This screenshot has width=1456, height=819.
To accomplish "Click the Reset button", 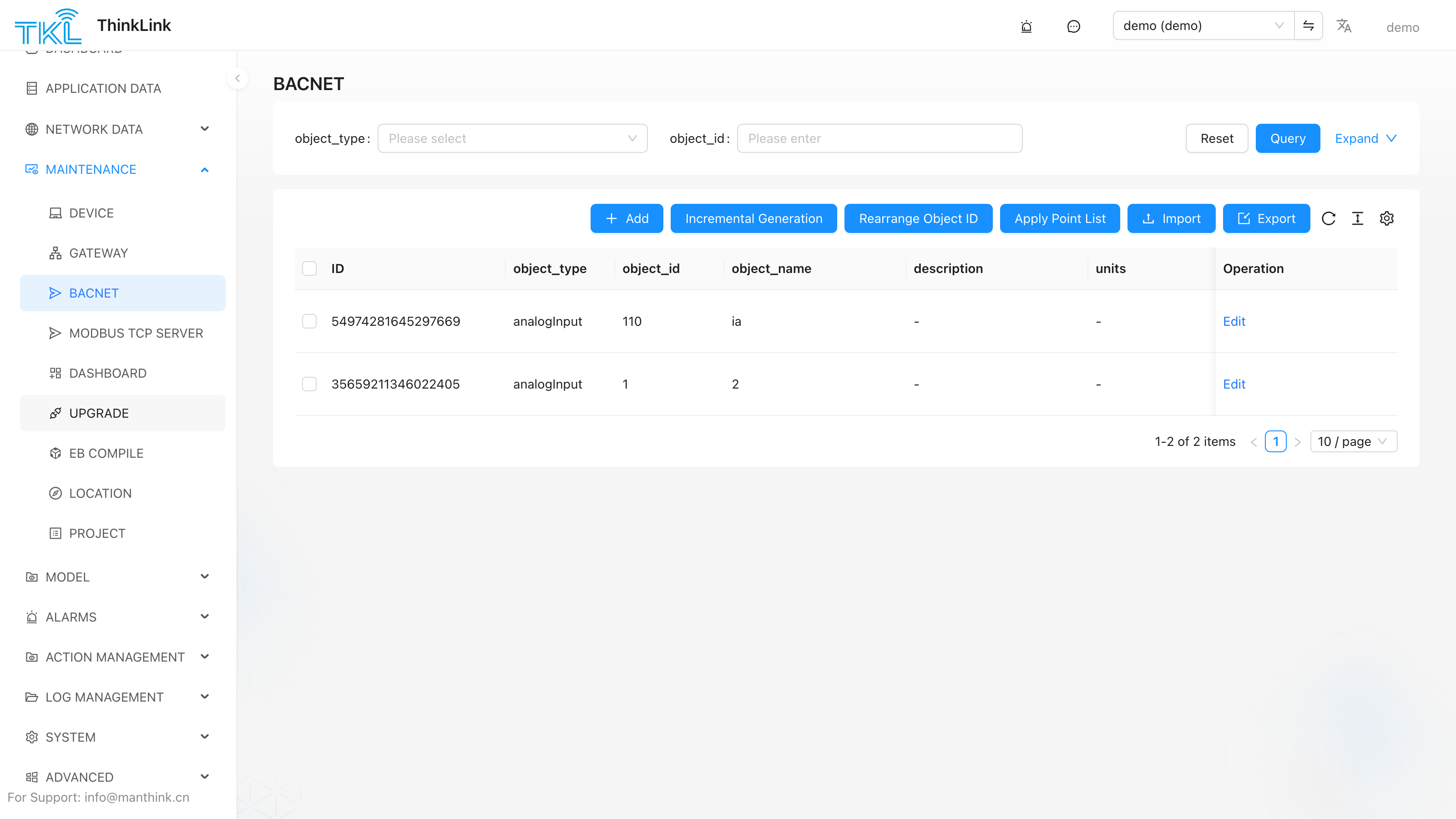I will [1216, 138].
